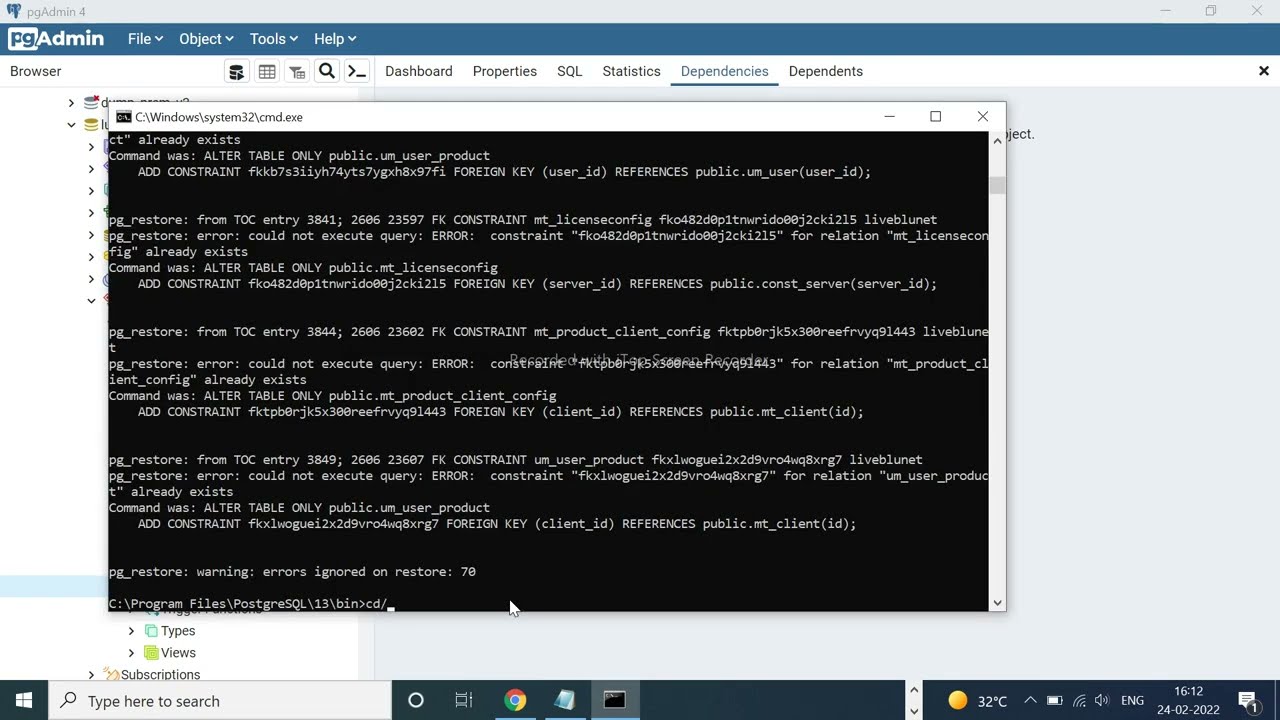The height and width of the screenshot is (720, 1280).
Task: Open the Query Tool icon in Browser toolbar
Action: click(x=237, y=72)
